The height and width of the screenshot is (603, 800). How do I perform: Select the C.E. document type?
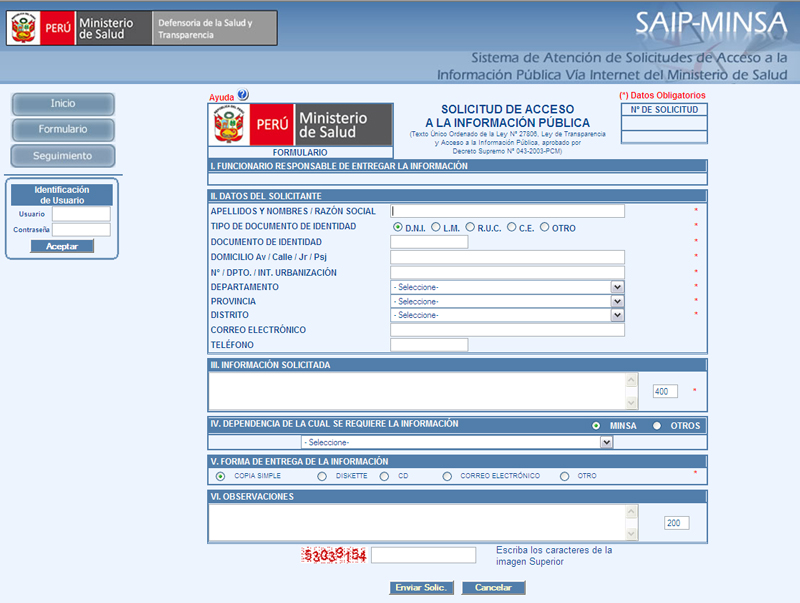(511, 227)
